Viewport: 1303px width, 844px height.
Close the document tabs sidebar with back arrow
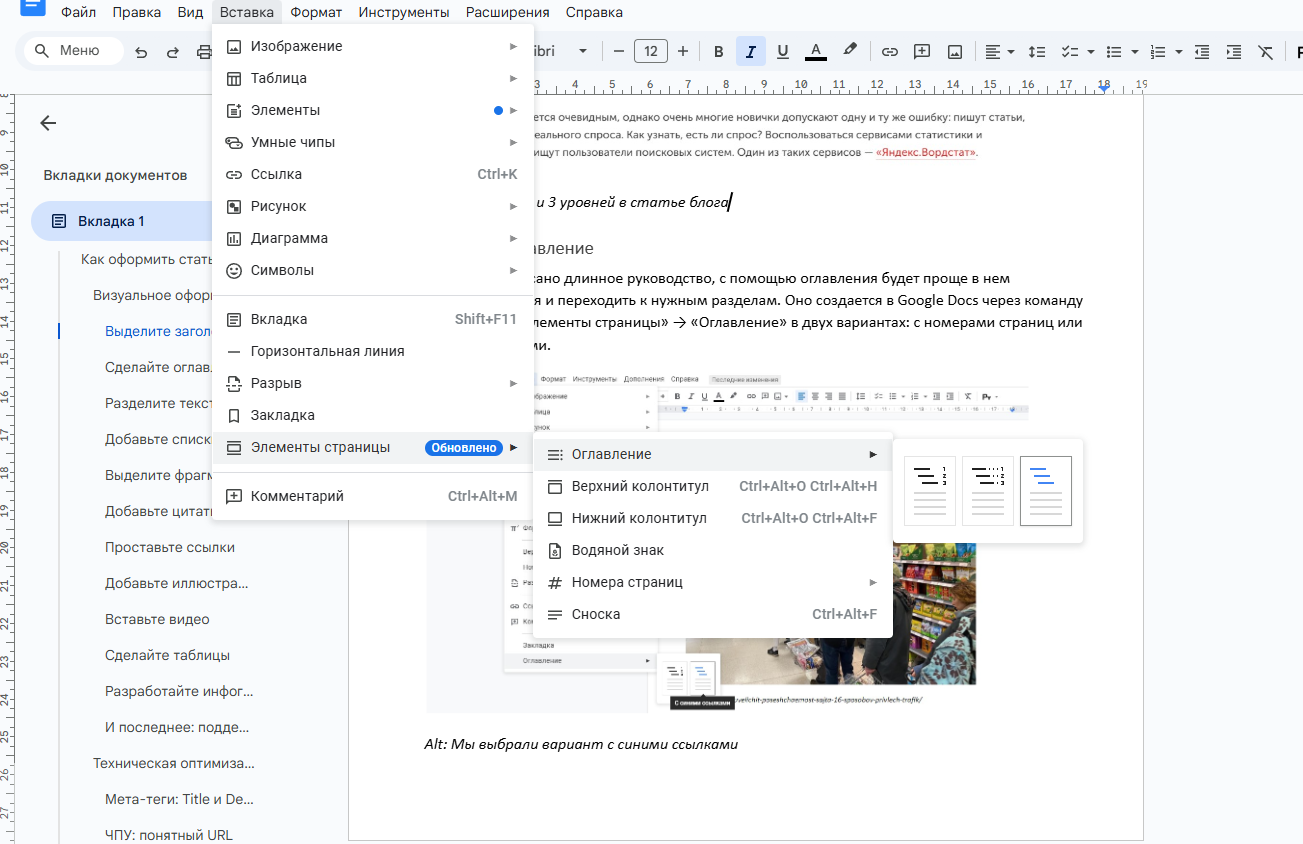(x=48, y=123)
